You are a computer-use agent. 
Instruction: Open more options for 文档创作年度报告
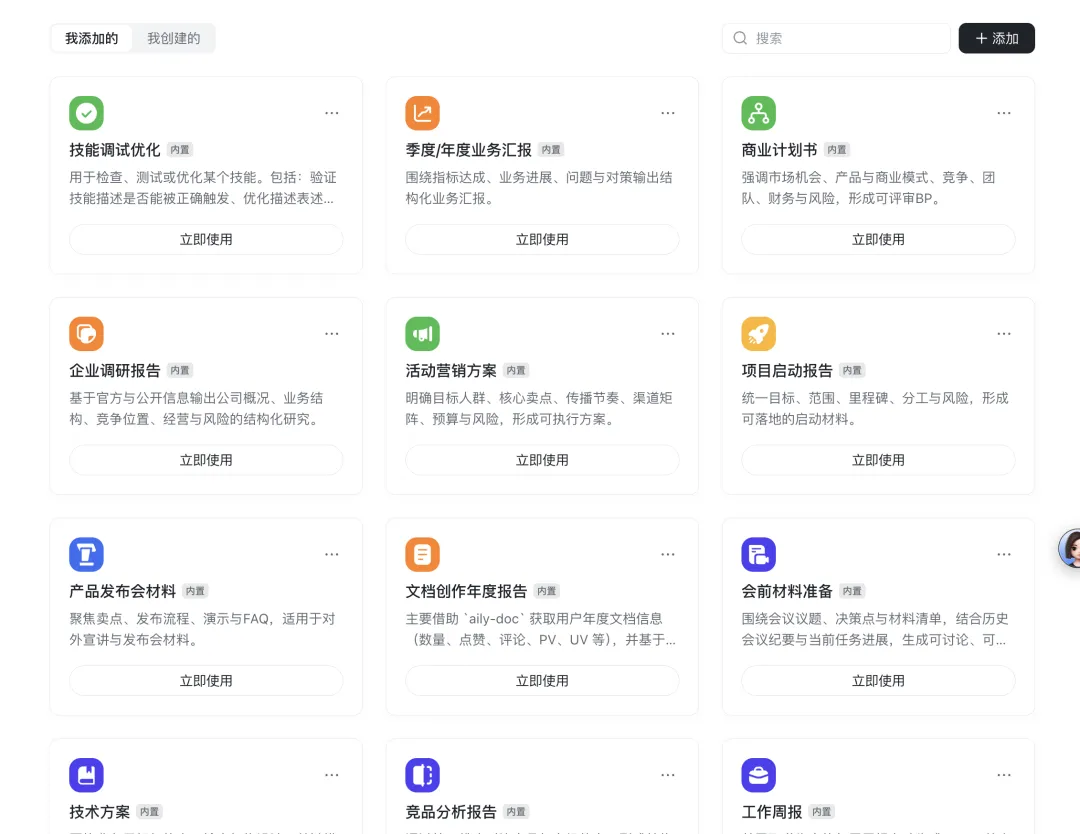[667, 554]
